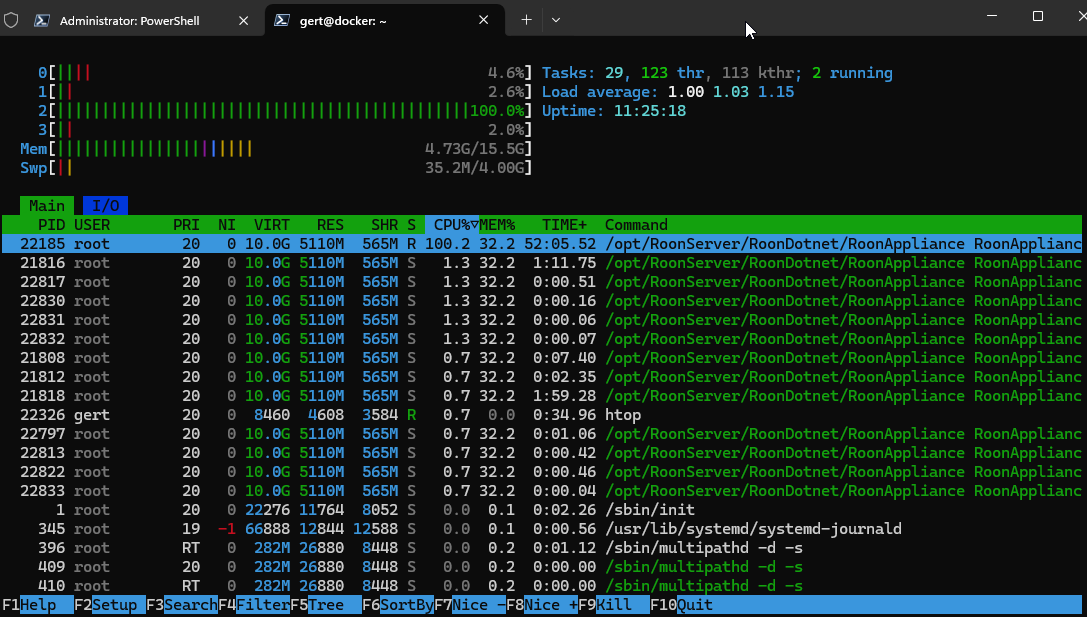Image resolution: width=1087 pixels, height=617 pixels.
Task: Click F4 Filter in the function bar
Action: point(254,605)
